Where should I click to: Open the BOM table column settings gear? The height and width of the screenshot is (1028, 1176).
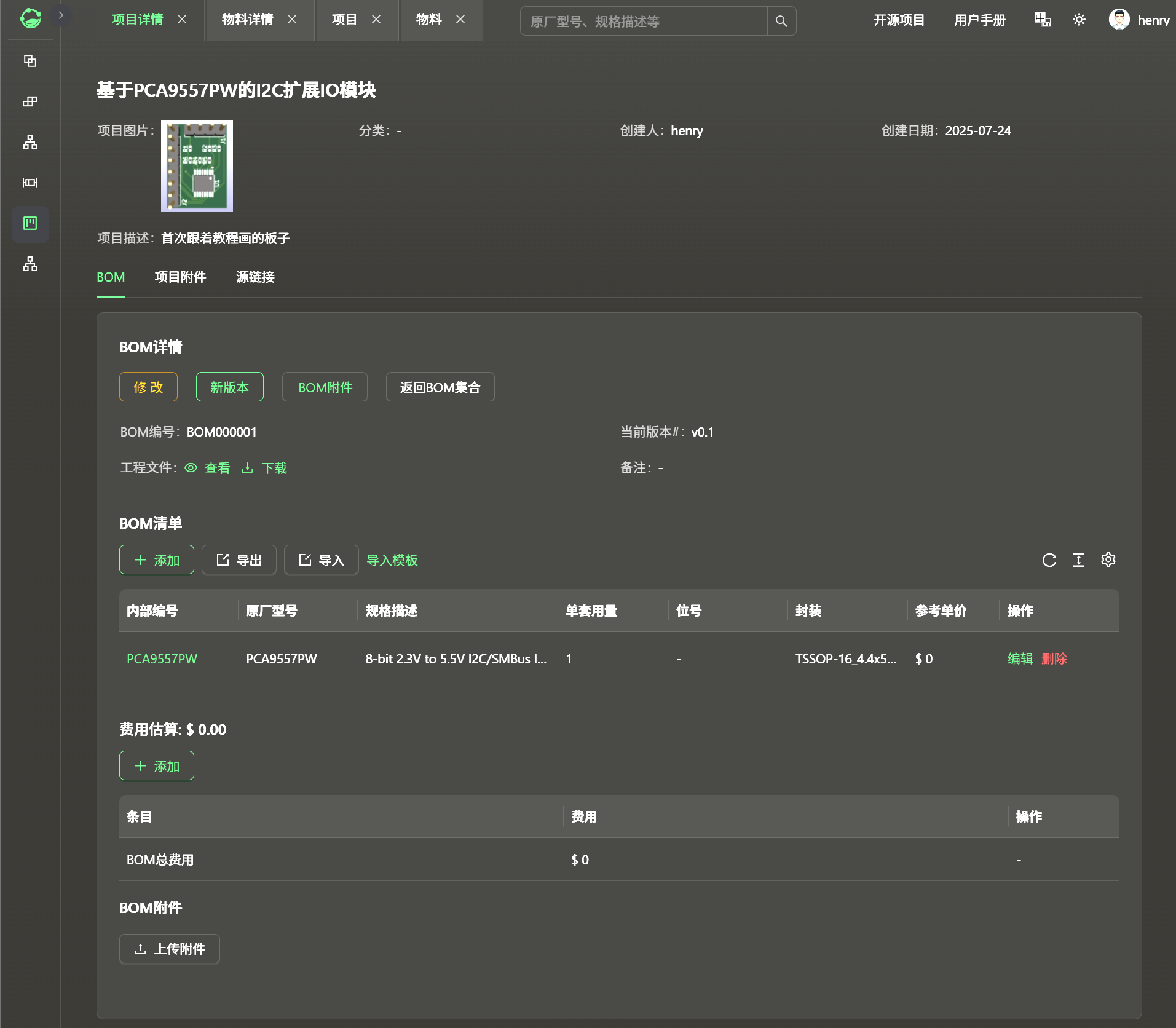(x=1108, y=559)
